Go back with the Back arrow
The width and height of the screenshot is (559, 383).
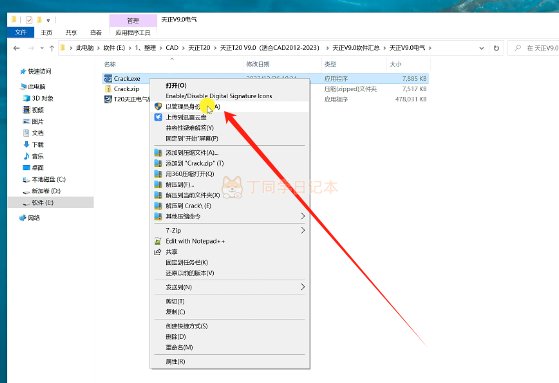click(16, 48)
